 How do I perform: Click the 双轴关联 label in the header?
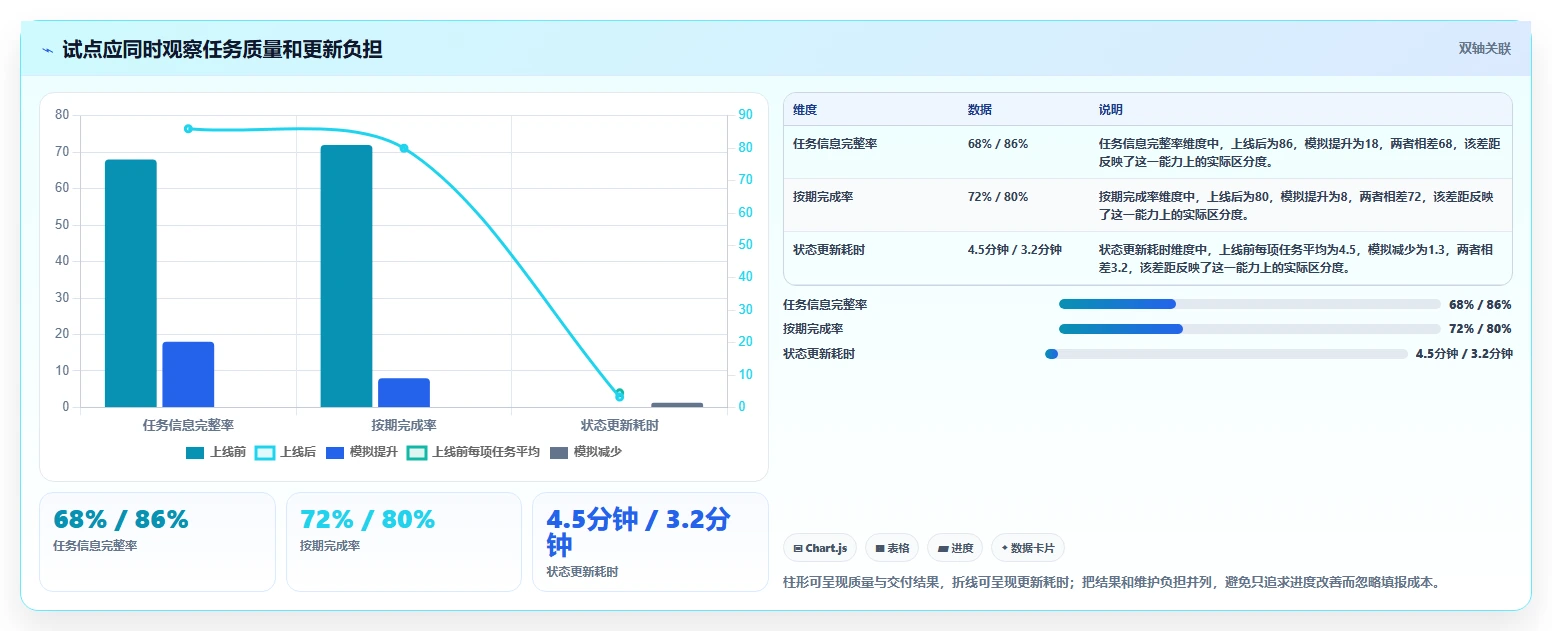tap(1484, 49)
